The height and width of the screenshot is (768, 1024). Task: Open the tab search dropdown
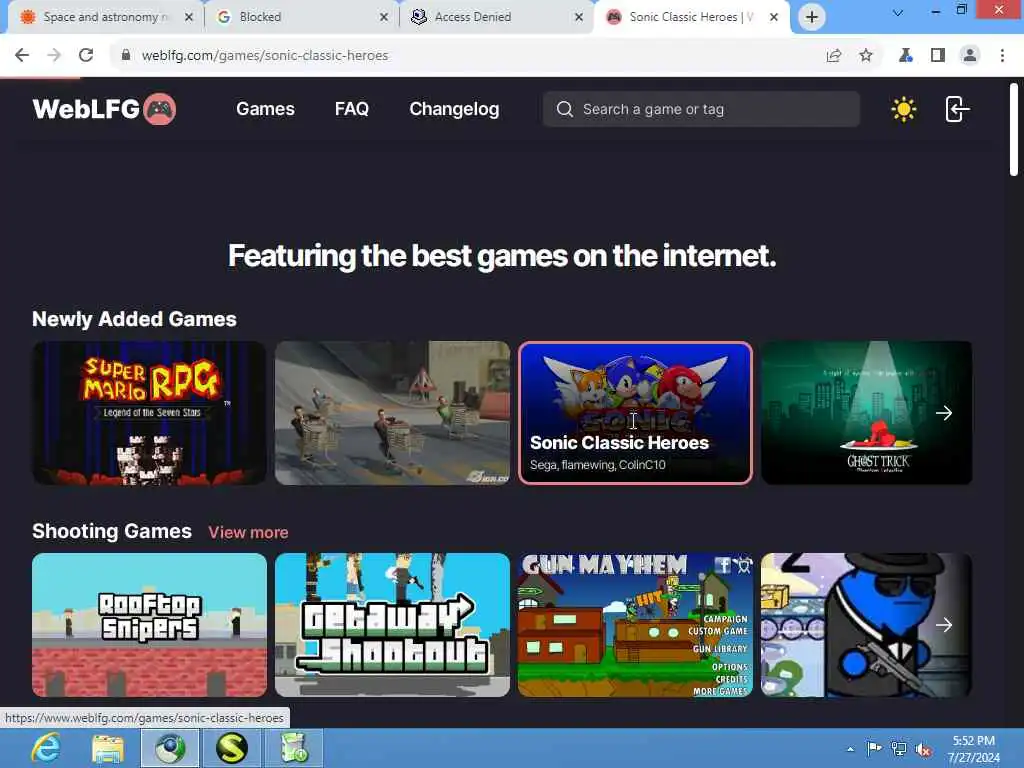coord(898,12)
